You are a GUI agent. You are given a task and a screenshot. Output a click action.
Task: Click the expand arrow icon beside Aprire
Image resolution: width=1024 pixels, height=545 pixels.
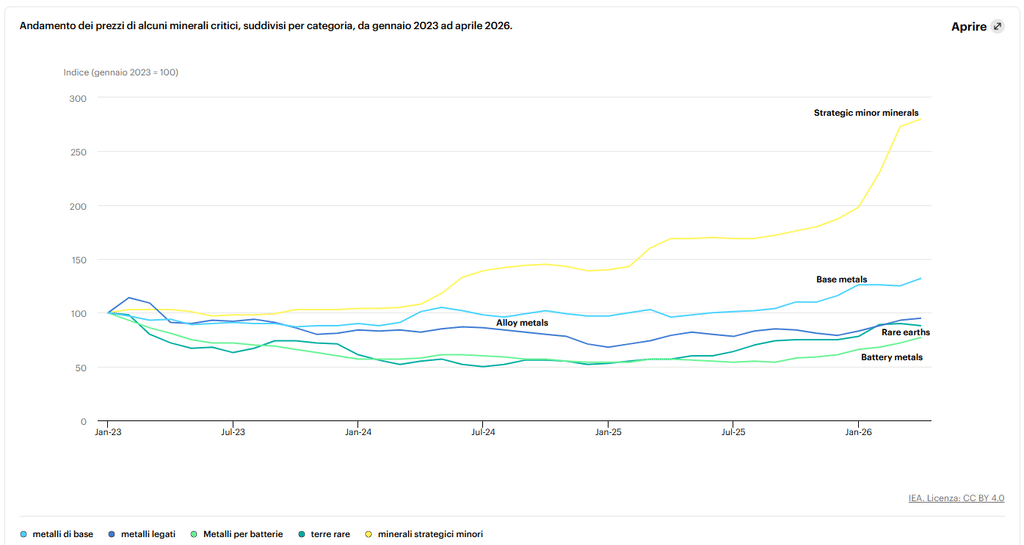tap(997, 26)
